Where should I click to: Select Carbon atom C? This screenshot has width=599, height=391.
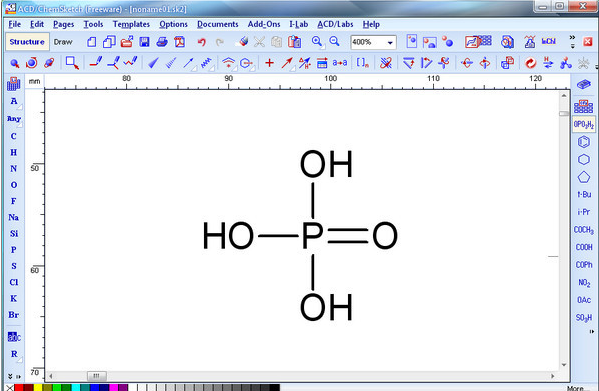point(14,136)
